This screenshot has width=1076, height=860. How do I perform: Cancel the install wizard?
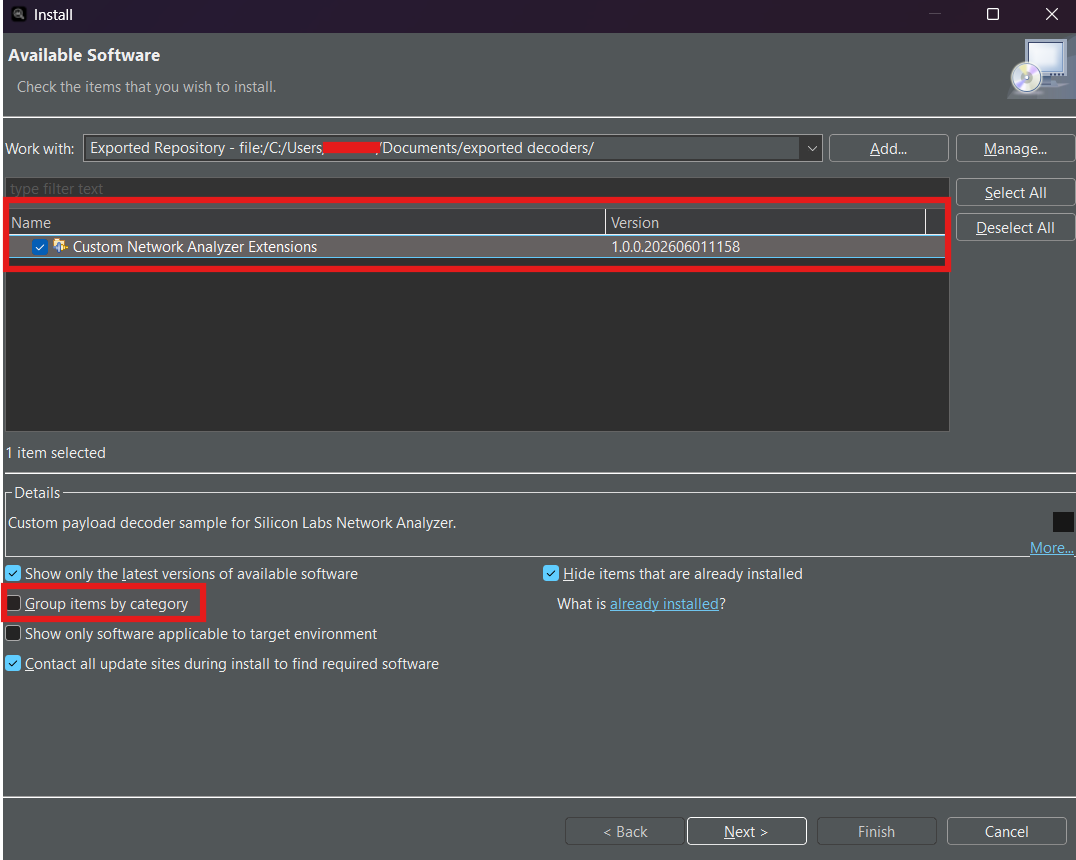pos(1007,831)
